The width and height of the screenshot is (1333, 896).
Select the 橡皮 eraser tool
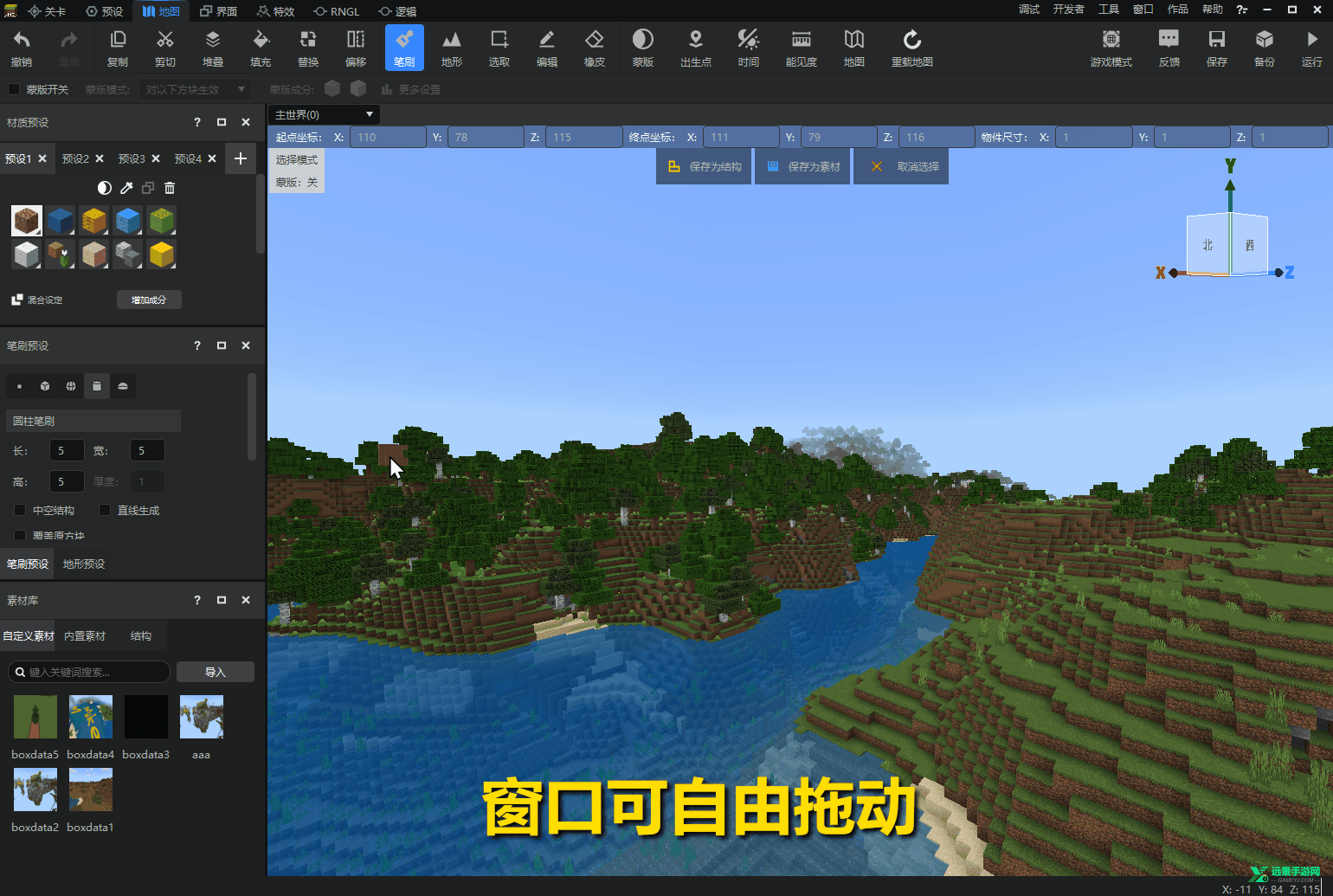coord(594,48)
